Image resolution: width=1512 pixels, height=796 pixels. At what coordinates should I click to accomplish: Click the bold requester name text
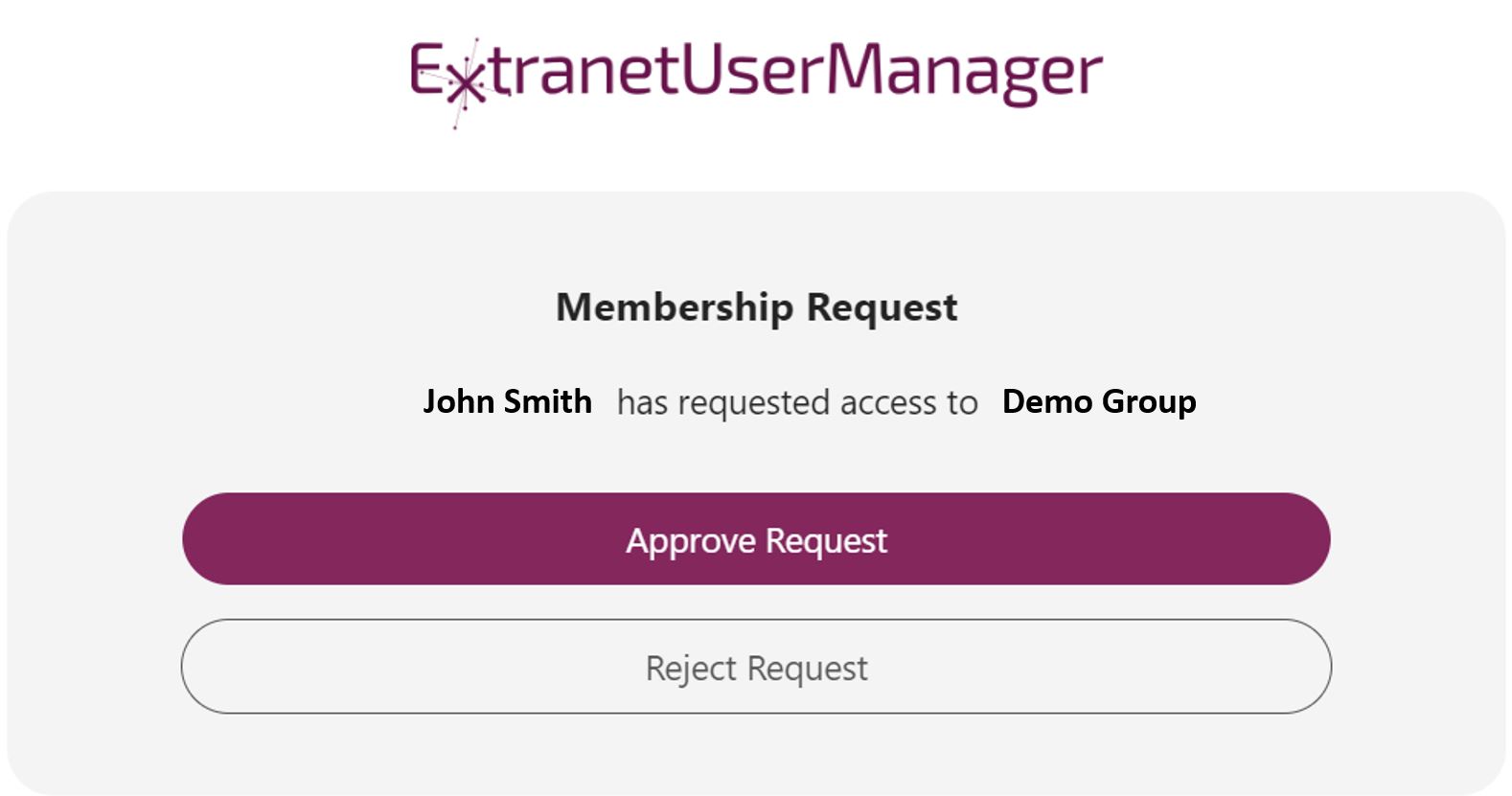pos(509,402)
